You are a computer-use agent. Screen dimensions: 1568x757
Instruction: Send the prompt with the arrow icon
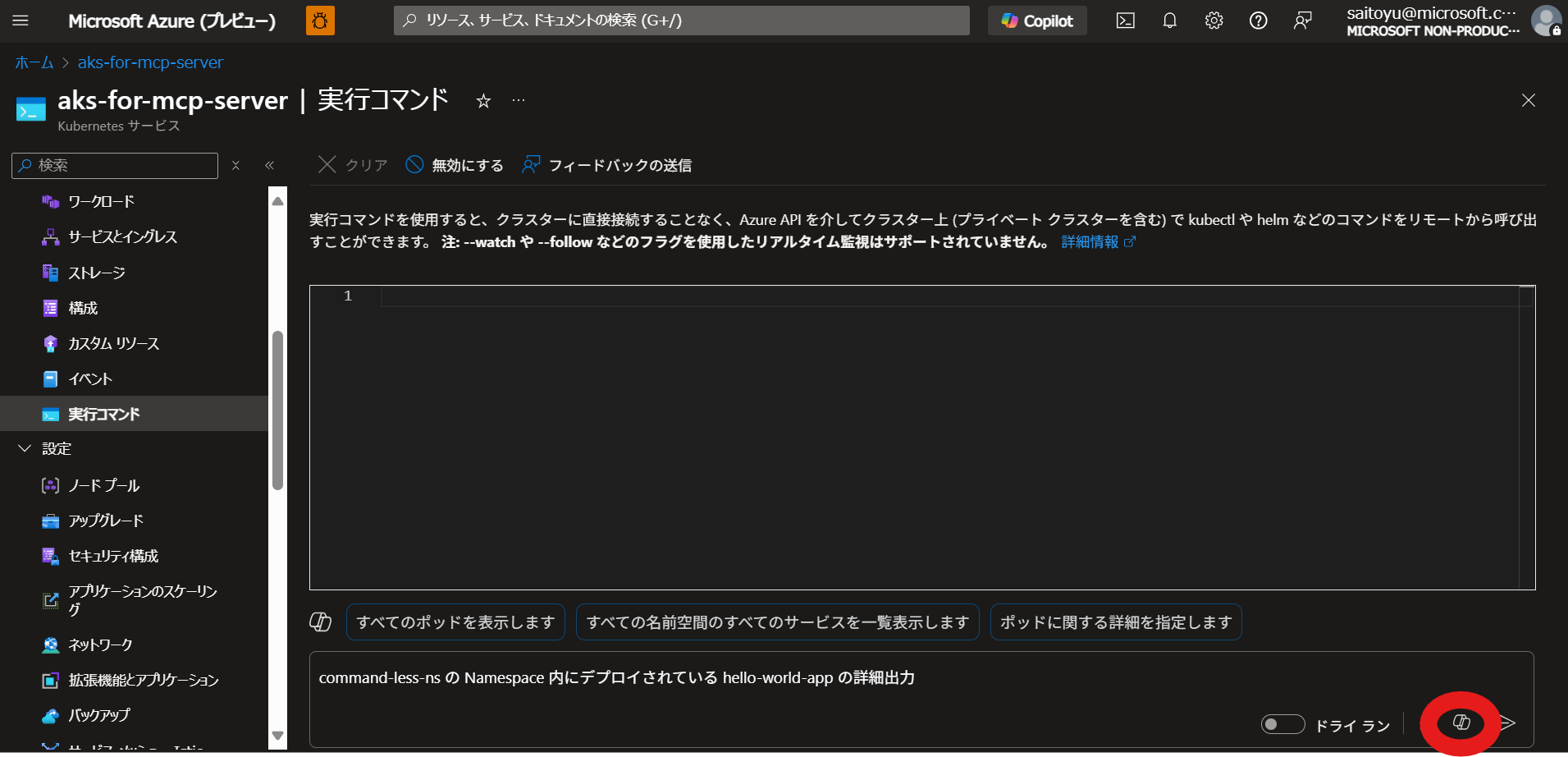pos(1507,723)
